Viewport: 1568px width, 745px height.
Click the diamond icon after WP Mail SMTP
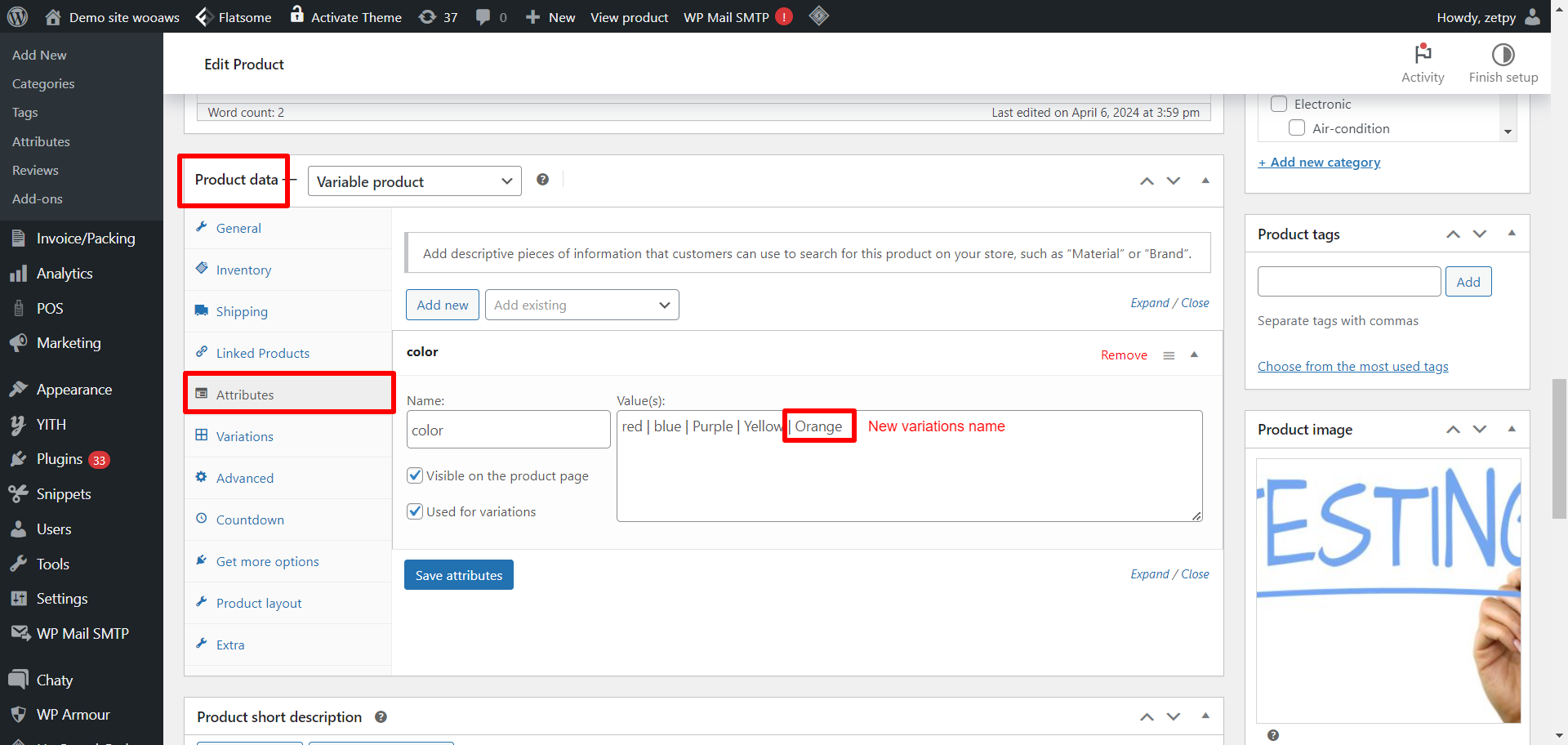(819, 16)
